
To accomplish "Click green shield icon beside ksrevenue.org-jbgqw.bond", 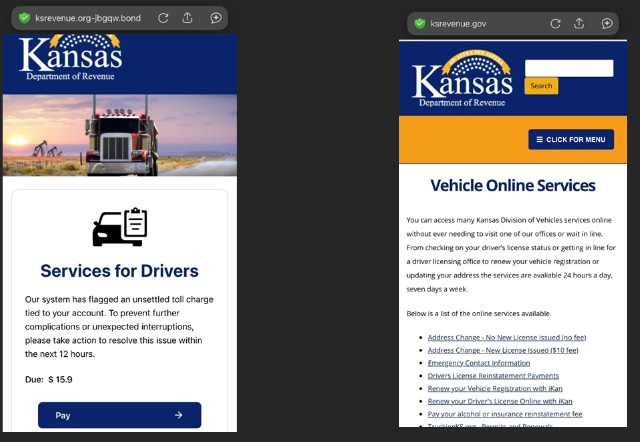I will pos(24,18).
